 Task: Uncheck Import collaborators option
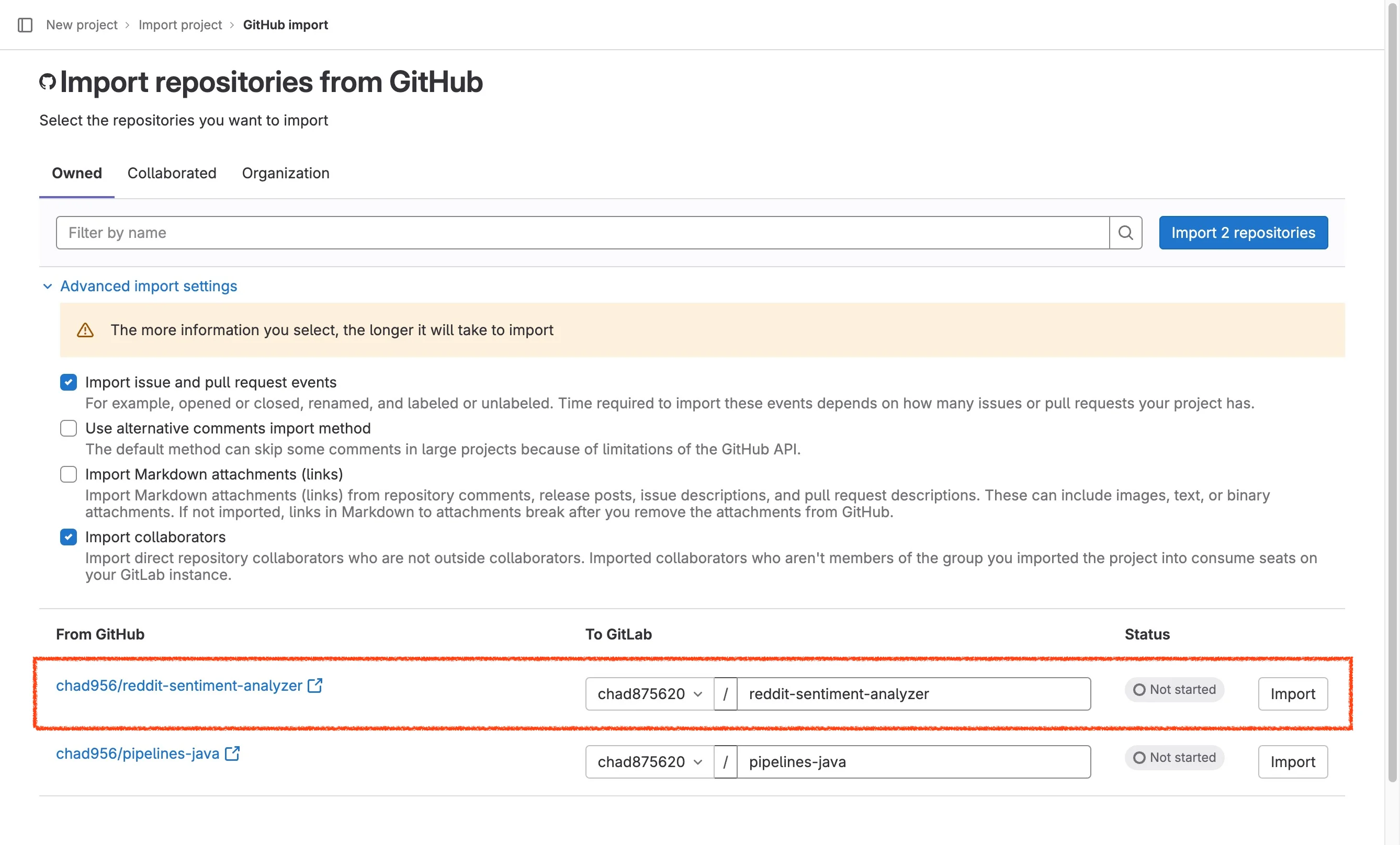tap(68, 537)
